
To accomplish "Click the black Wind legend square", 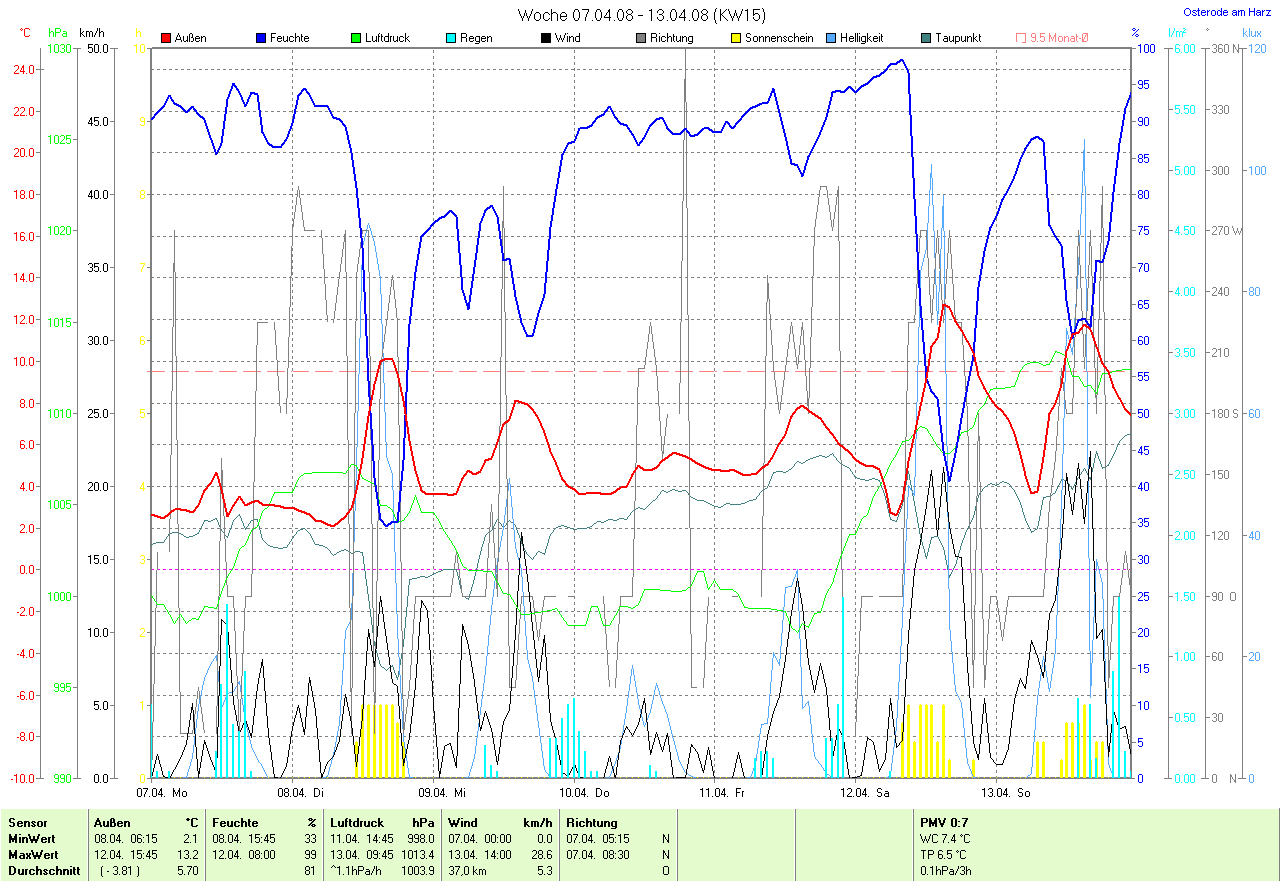I will click(546, 38).
